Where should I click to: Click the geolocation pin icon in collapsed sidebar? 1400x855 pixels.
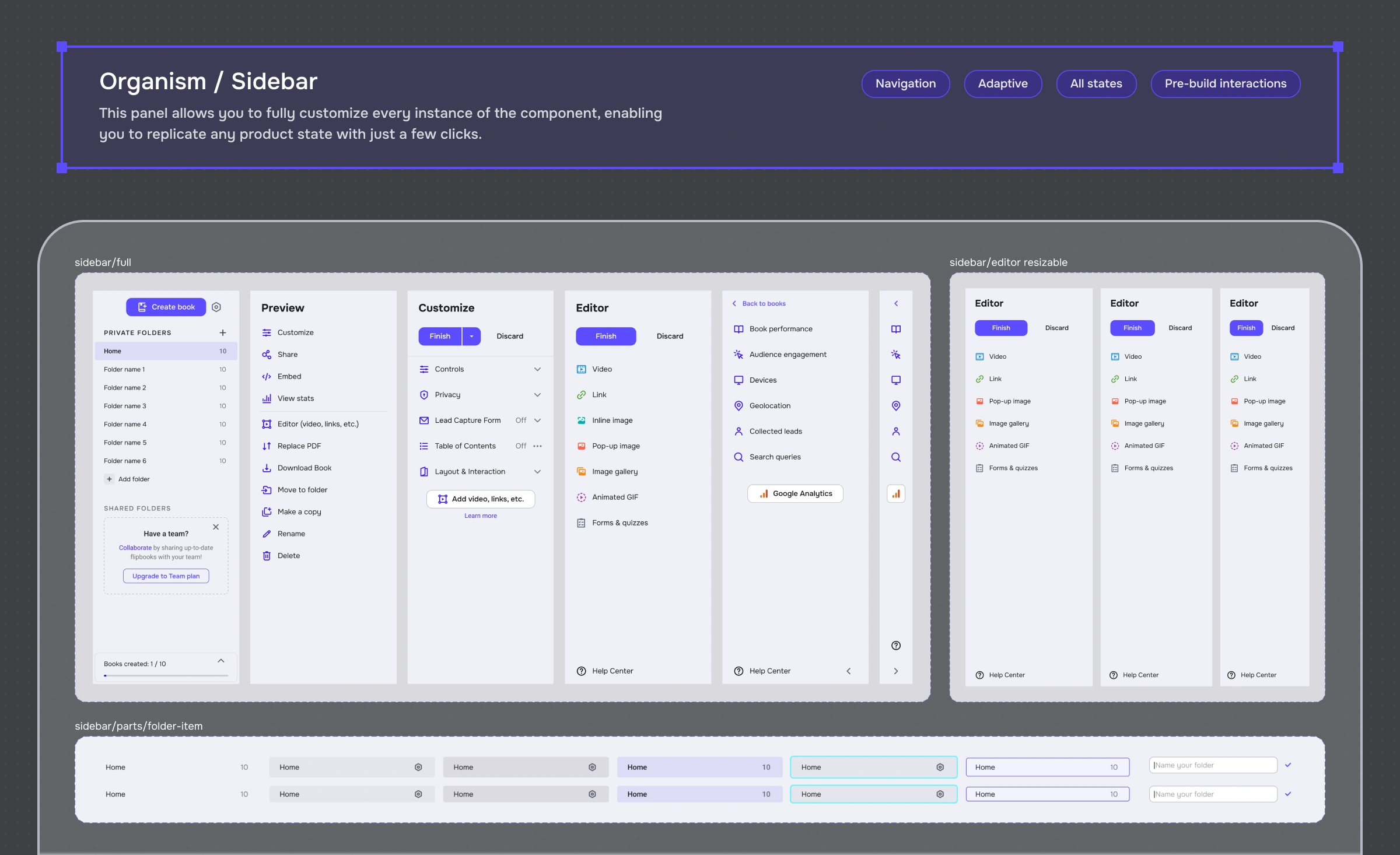896,405
